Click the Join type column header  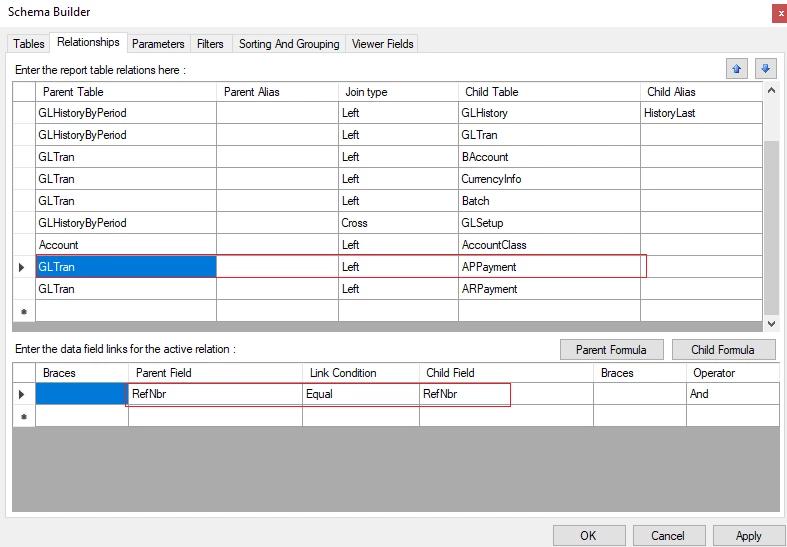[x=399, y=92]
